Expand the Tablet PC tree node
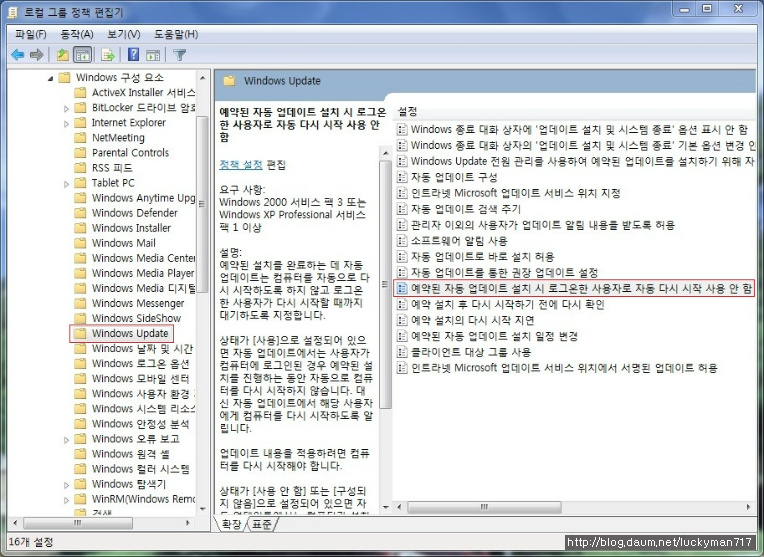The height and width of the screenshot is (557, 764). tap(66, 184)
